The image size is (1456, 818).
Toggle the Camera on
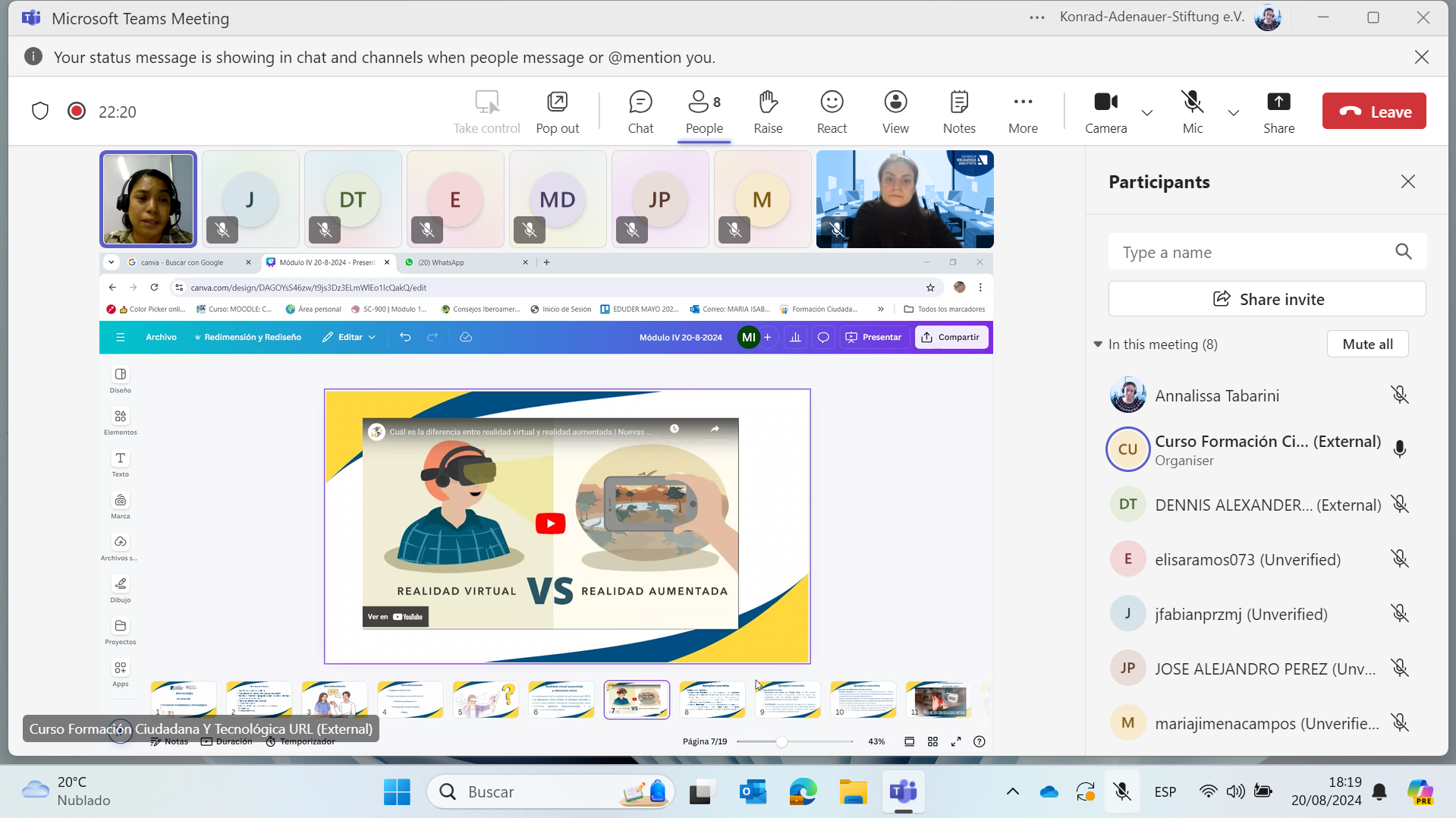tap(1105, 111)
